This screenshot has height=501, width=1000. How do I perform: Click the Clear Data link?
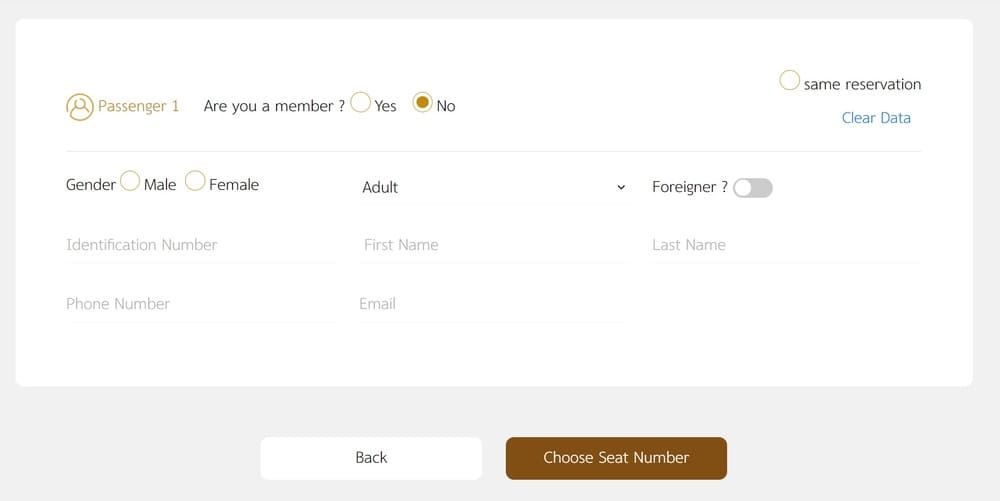click(876, 118)
